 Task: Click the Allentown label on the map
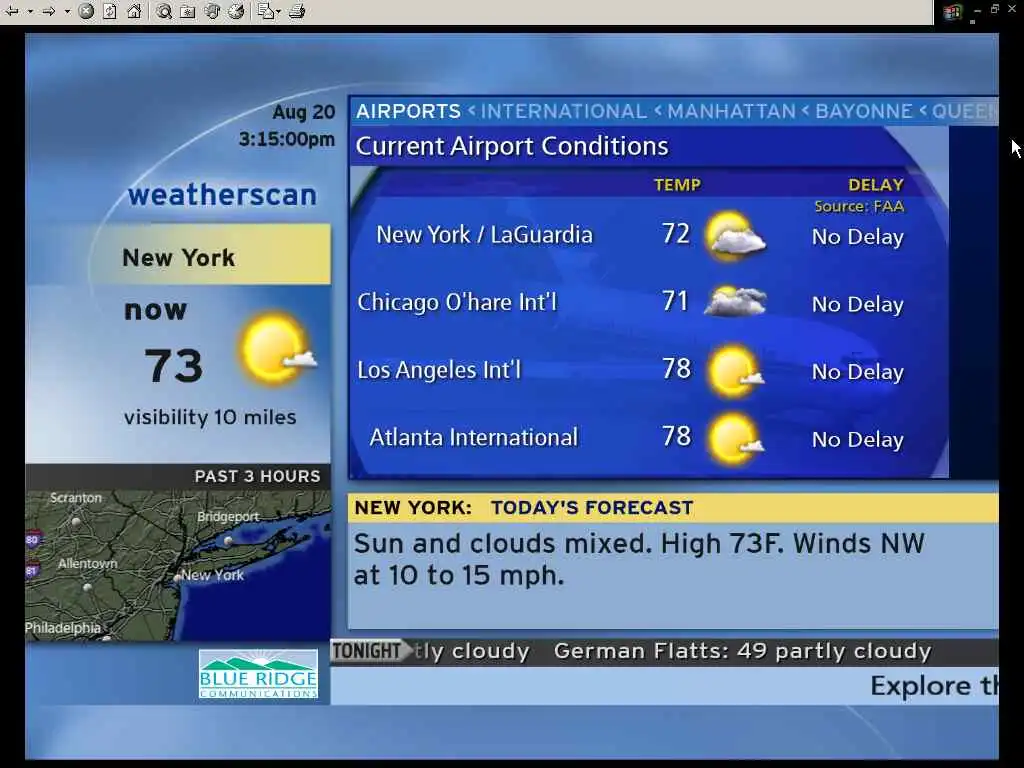(88, 564)
